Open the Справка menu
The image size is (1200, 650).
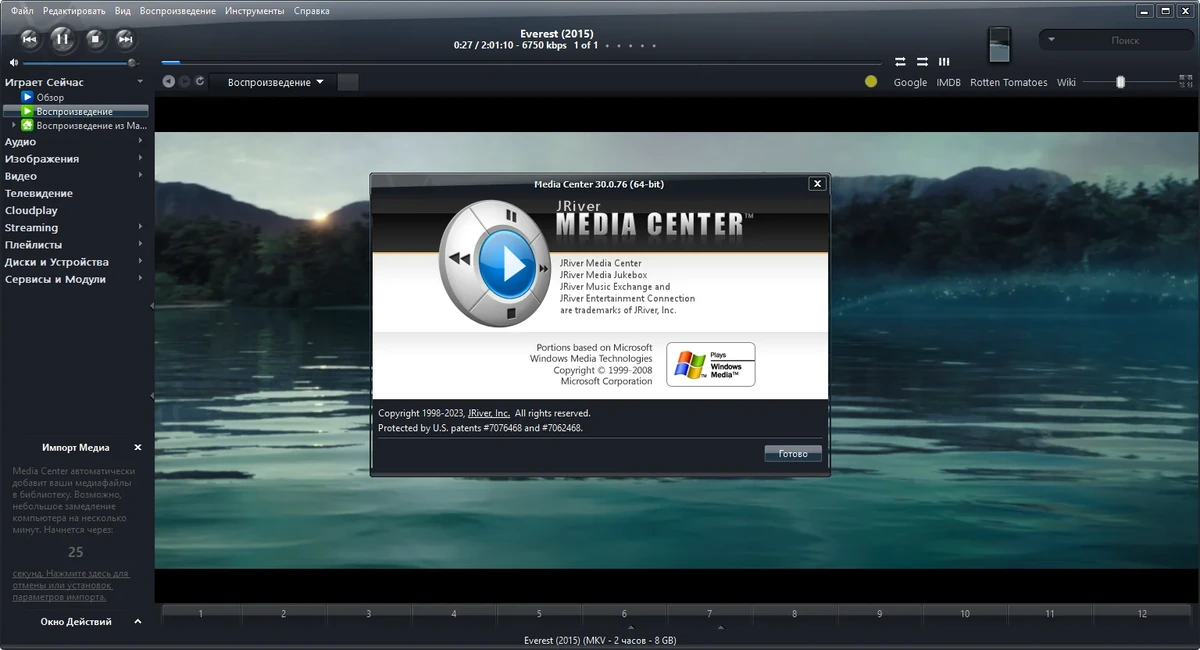(312, 11)
